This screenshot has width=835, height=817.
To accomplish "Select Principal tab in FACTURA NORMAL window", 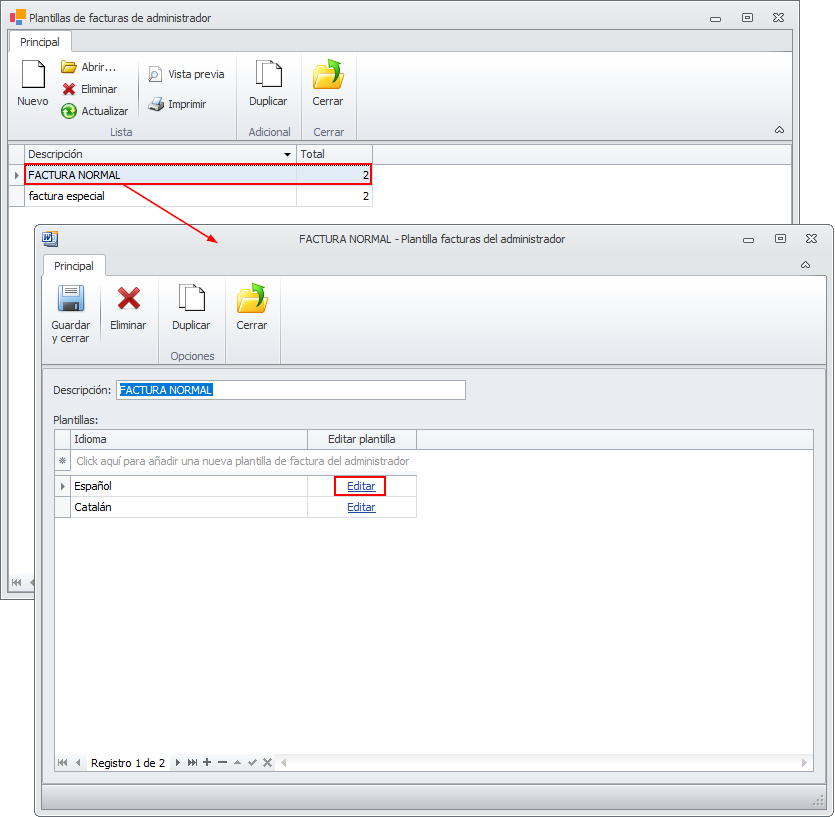I will [x=74, y=266].
